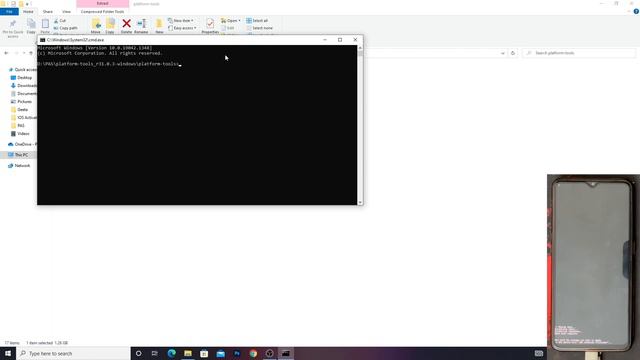Viewport: 640px width, 360px height.
Task: Minimize the cmd.exe window
Action: click(x=325, y=40)
